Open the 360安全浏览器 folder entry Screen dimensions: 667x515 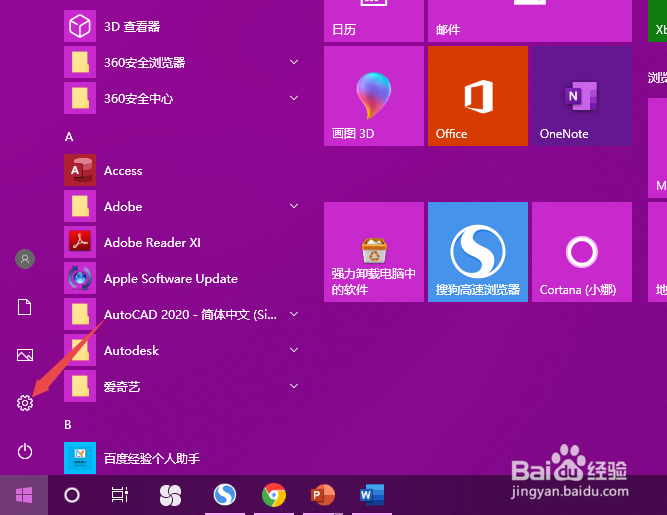point(182,62)
